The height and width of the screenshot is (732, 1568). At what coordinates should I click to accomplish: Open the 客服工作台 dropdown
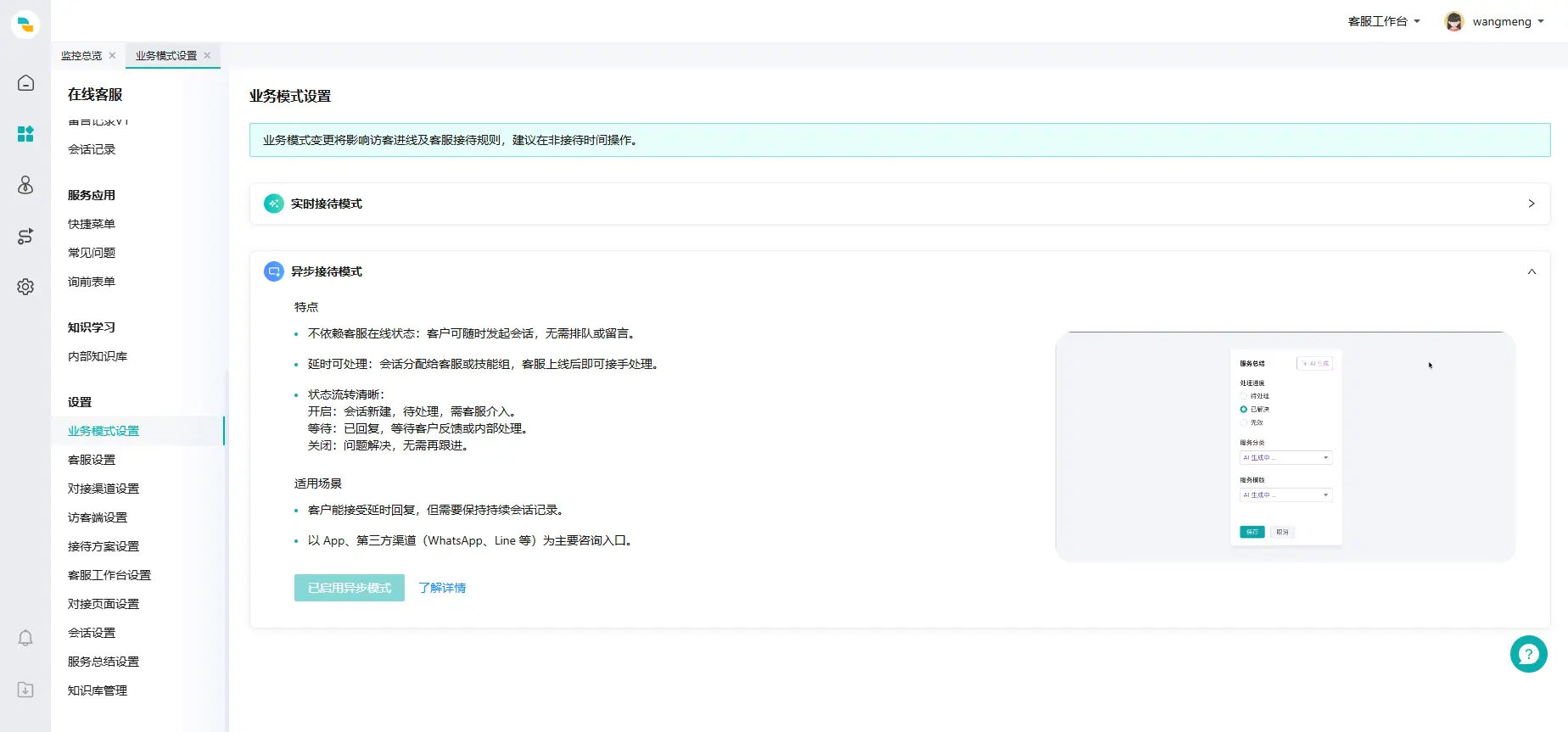1383,21
